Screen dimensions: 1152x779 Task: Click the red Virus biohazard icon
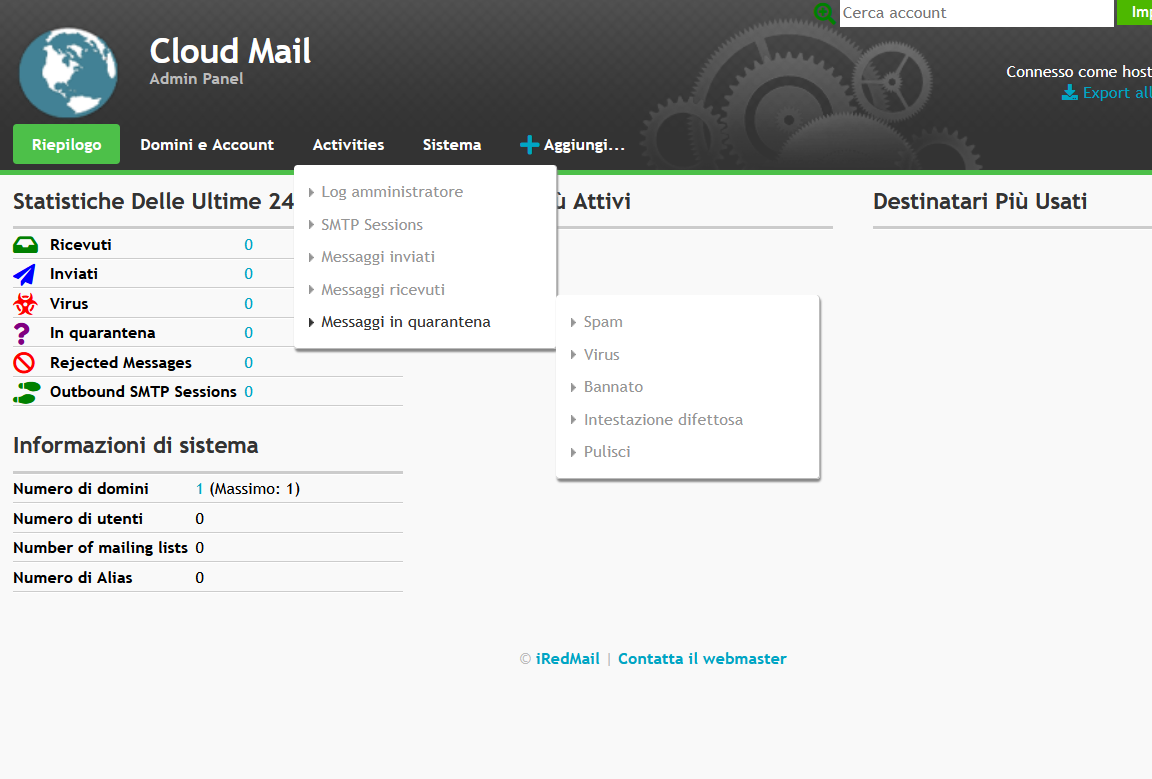tap(25, 304)
